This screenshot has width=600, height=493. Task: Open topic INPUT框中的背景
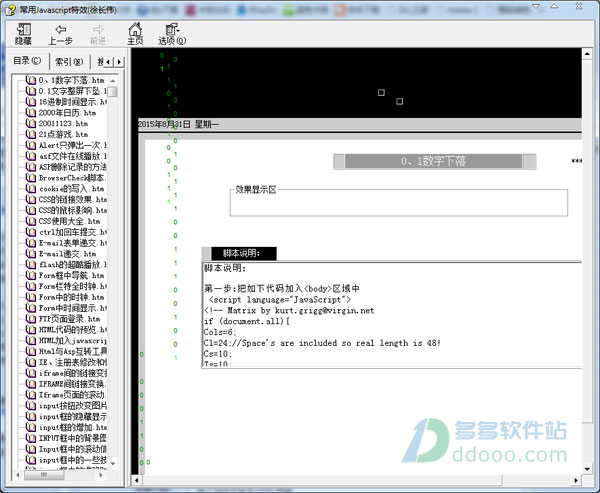pyautogui.click(x=73, y=438)
